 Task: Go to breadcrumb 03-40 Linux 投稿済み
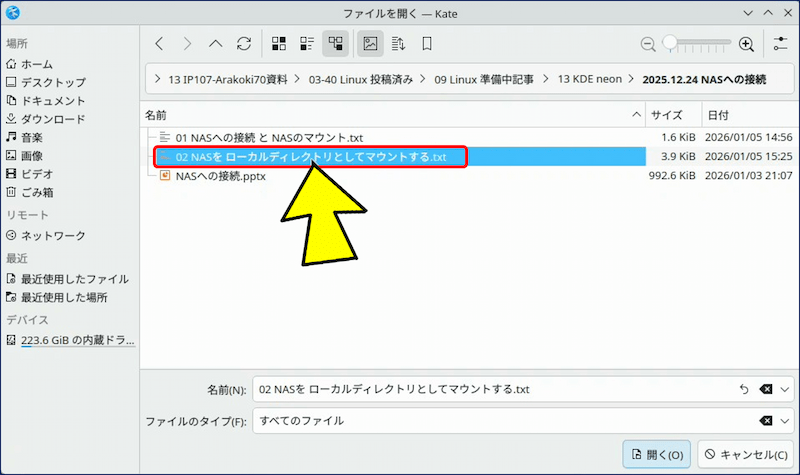click(361, 80)
